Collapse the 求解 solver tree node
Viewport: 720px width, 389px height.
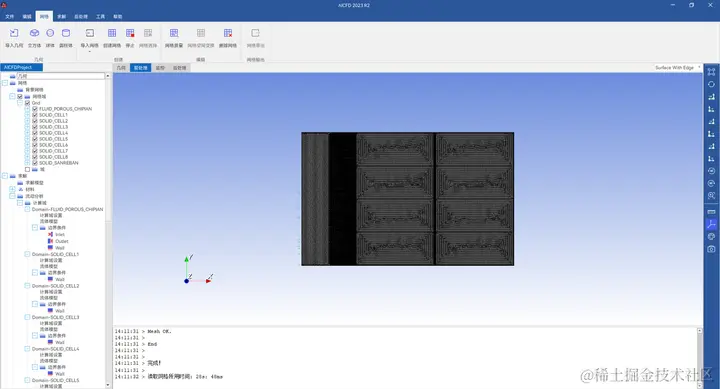pyautogui.click(x=5, y=176)
